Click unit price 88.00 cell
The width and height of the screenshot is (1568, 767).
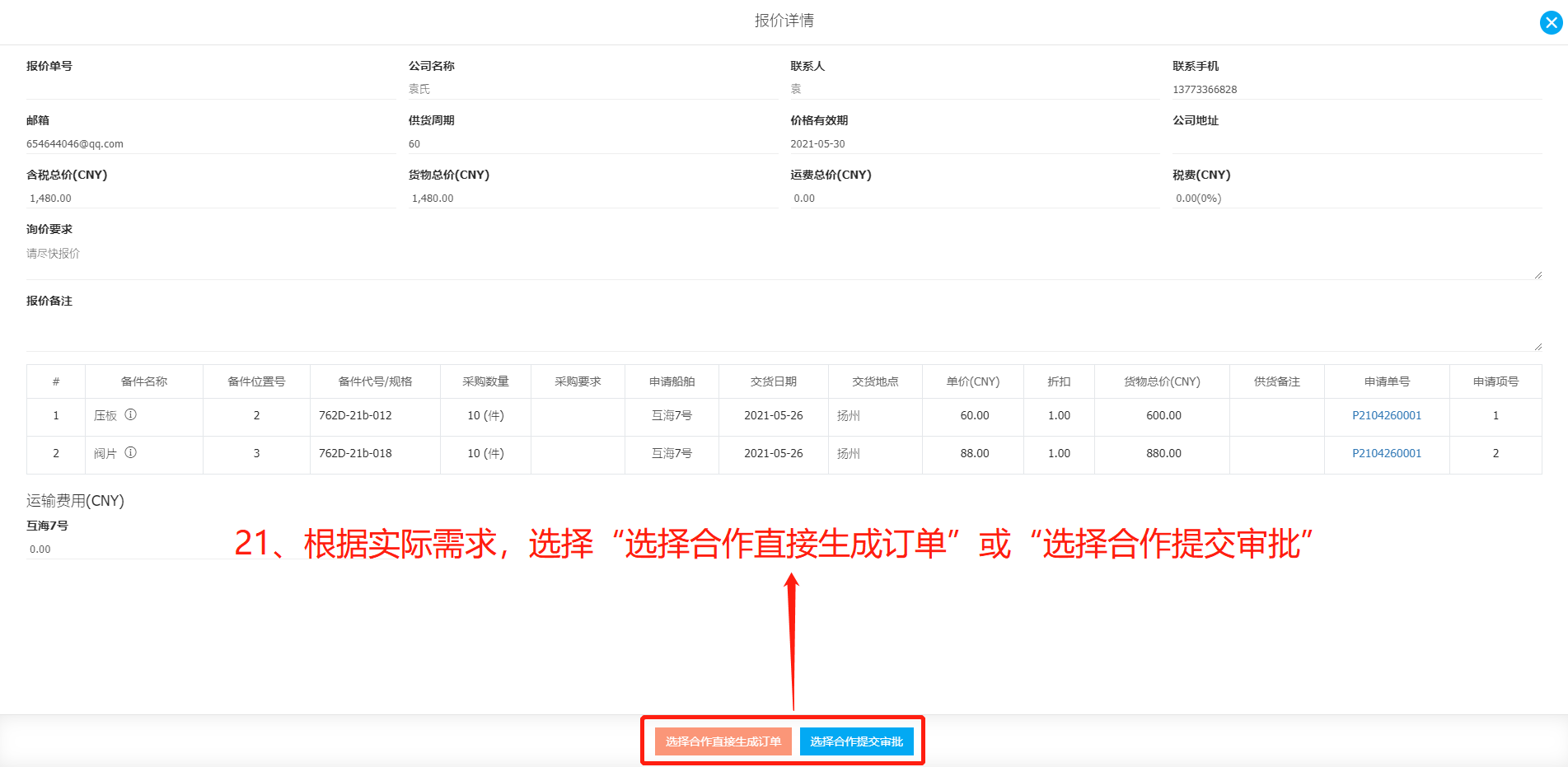[975, 453]
